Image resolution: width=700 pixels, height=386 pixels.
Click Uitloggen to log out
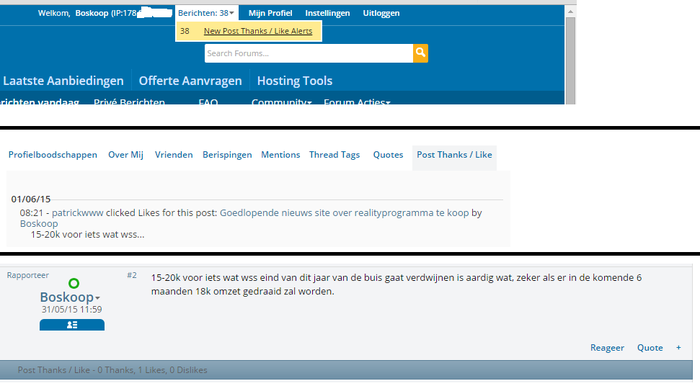tap(381, 13)
